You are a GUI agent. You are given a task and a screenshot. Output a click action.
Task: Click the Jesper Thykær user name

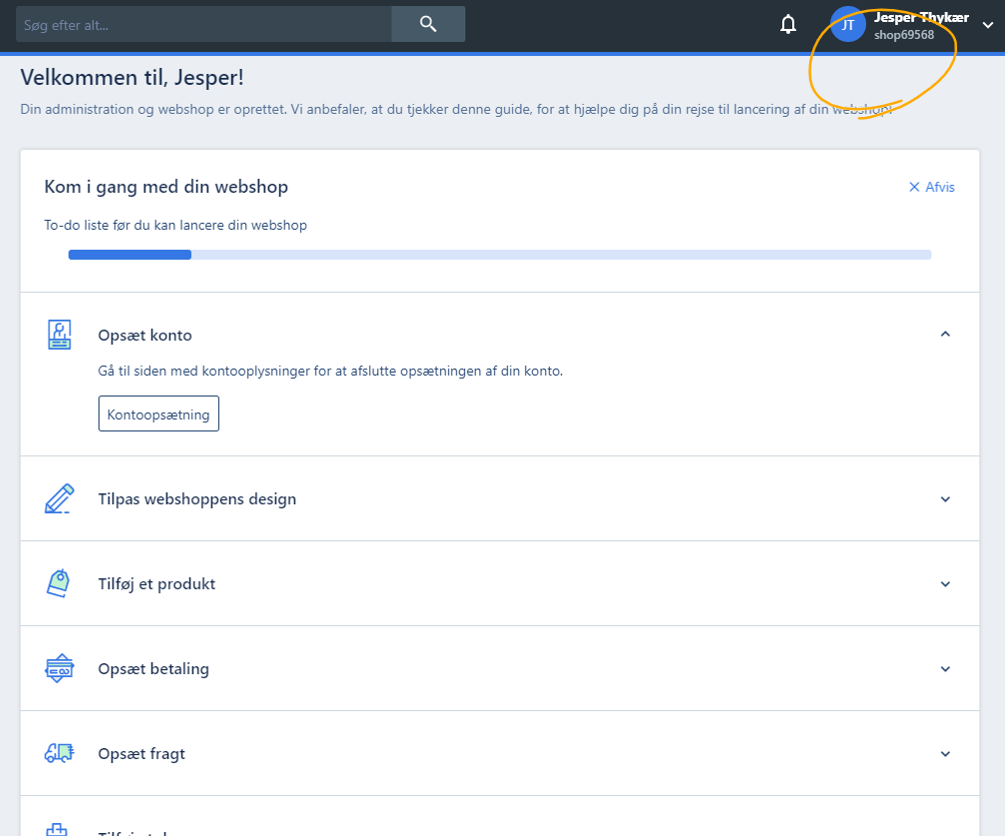921,17
